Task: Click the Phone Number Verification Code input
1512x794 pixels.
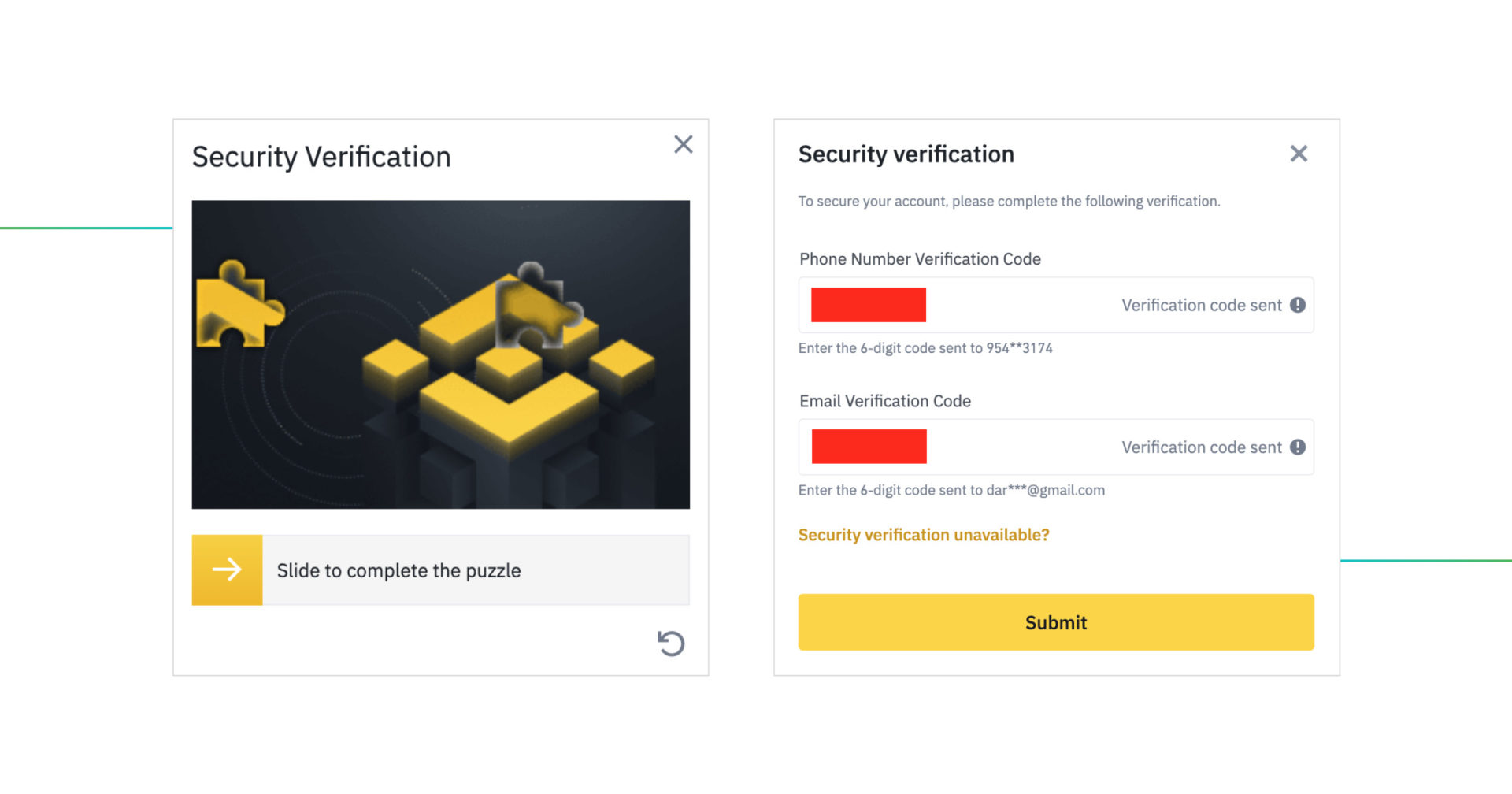Action: (945, 305)
